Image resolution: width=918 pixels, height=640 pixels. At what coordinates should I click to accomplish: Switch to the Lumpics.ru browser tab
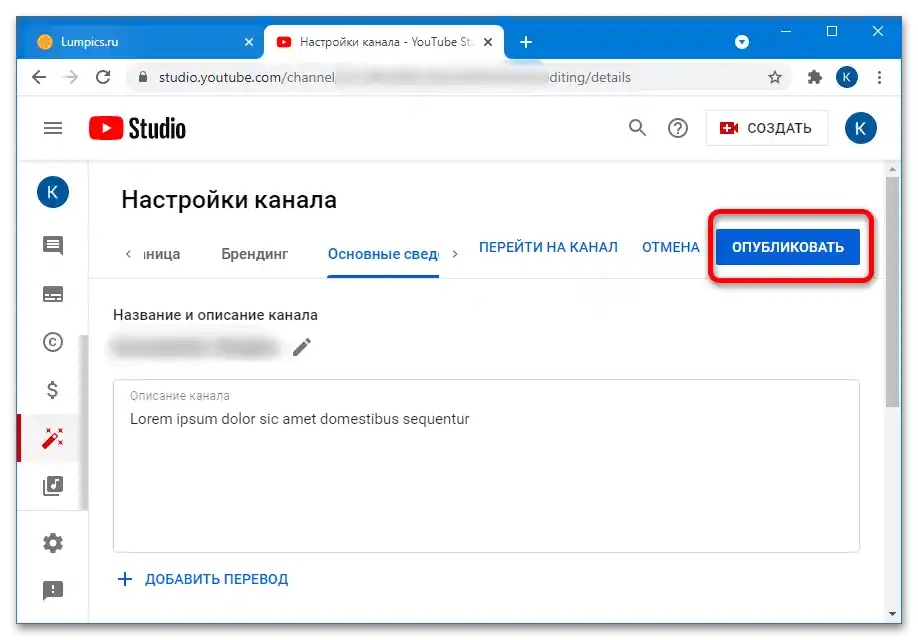click(x=140, y=42)
